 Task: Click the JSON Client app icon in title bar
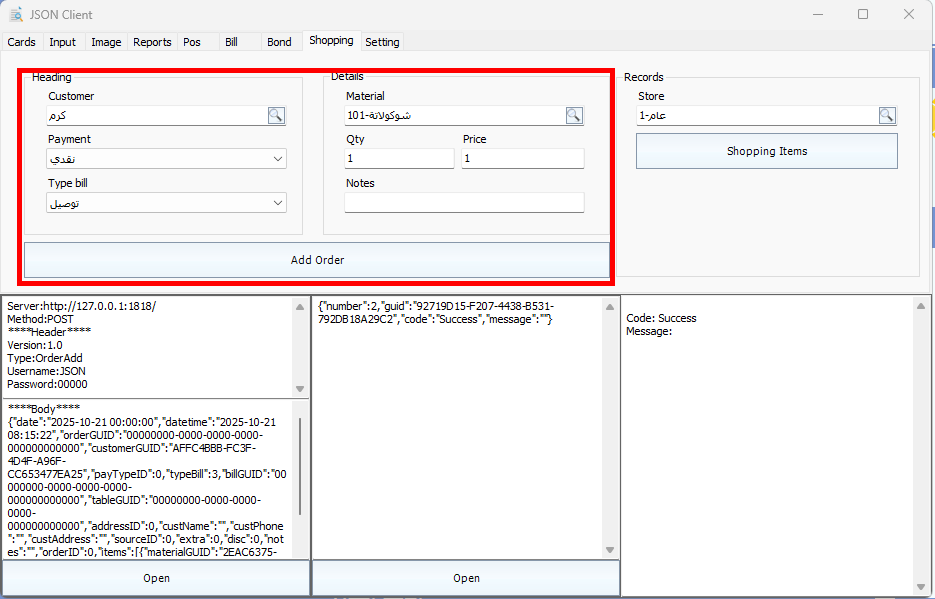(16, 15)
